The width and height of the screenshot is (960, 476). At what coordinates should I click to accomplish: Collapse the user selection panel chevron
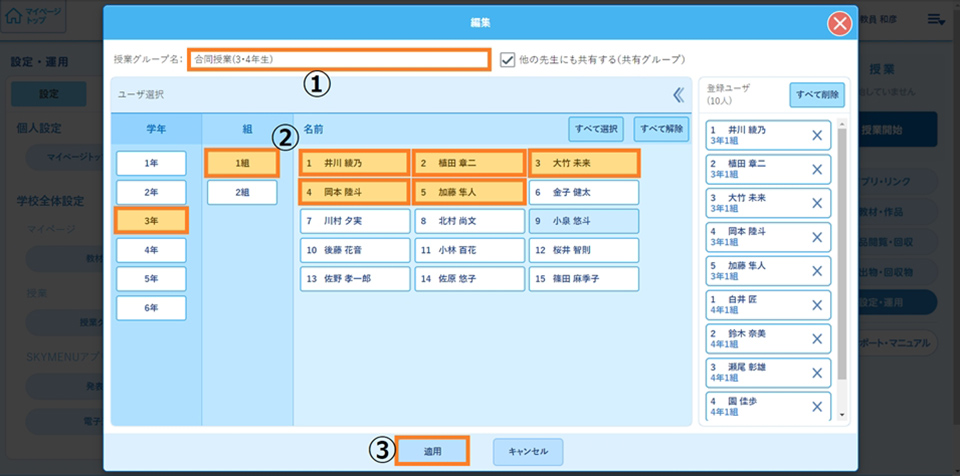point(679,95)
